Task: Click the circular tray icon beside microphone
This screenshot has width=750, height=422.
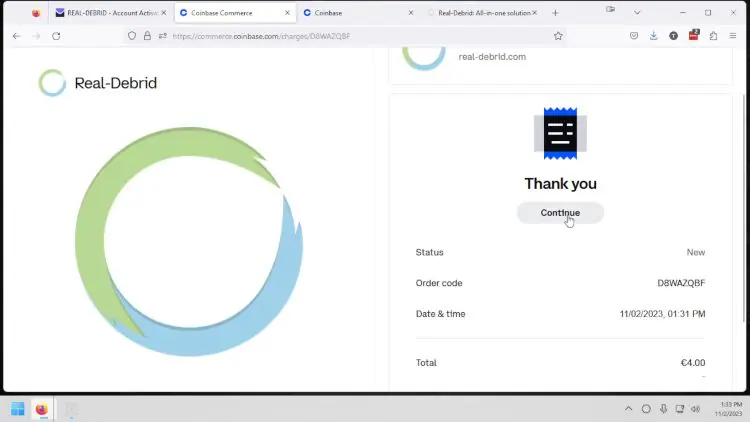Action: pyautogui.click(x=646, y=409)
